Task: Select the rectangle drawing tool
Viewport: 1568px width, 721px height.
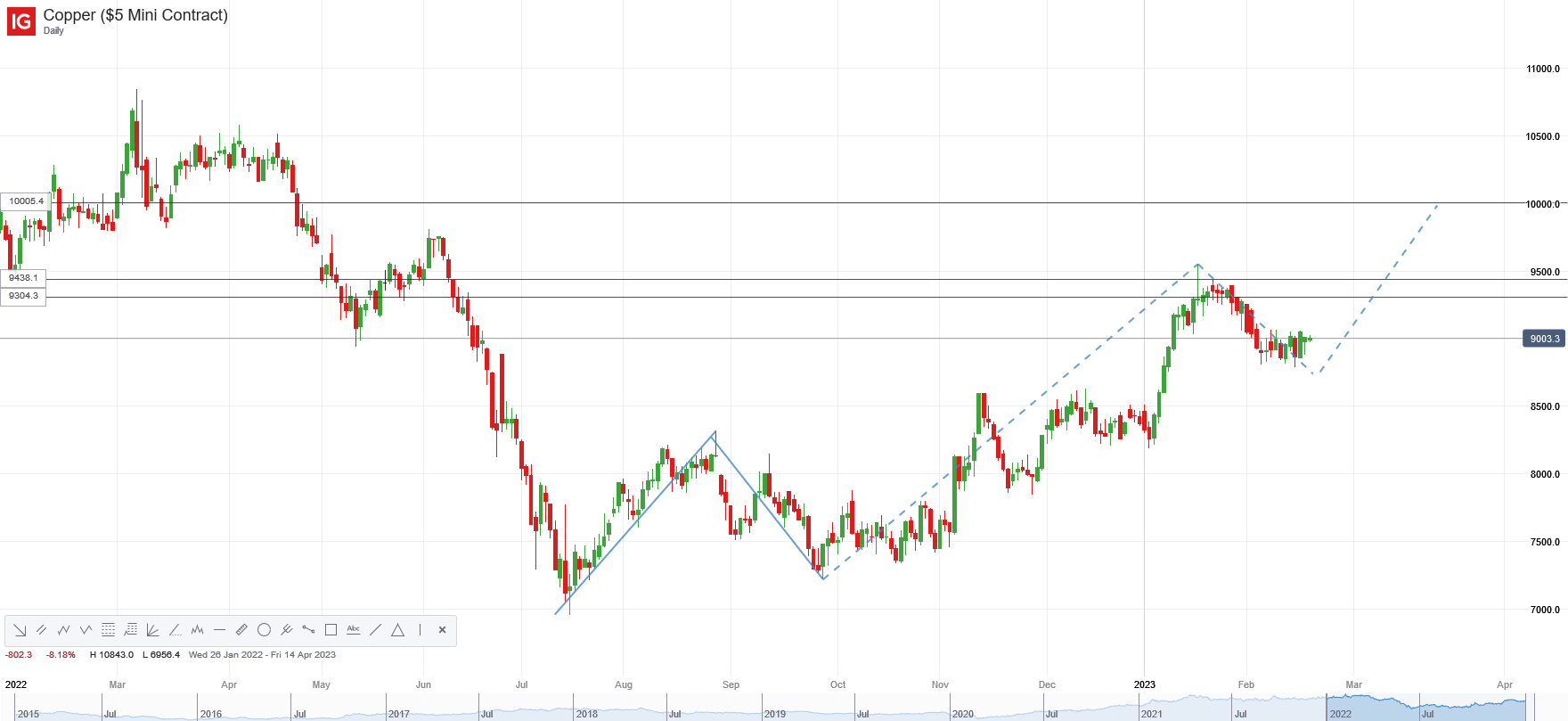Action: (331, 630)
